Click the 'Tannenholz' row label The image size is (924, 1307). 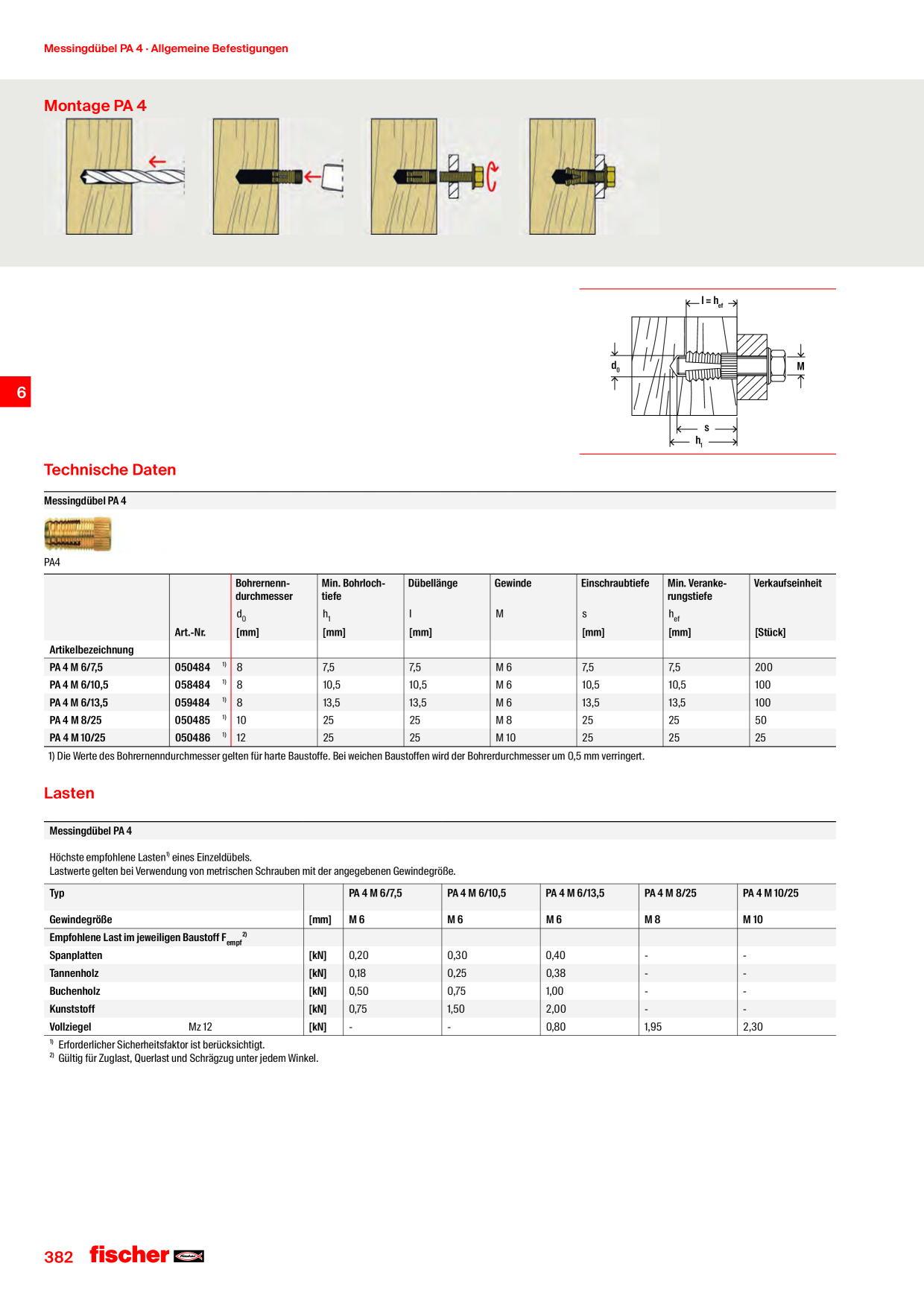pyautogui.click(x=74, y=973)
